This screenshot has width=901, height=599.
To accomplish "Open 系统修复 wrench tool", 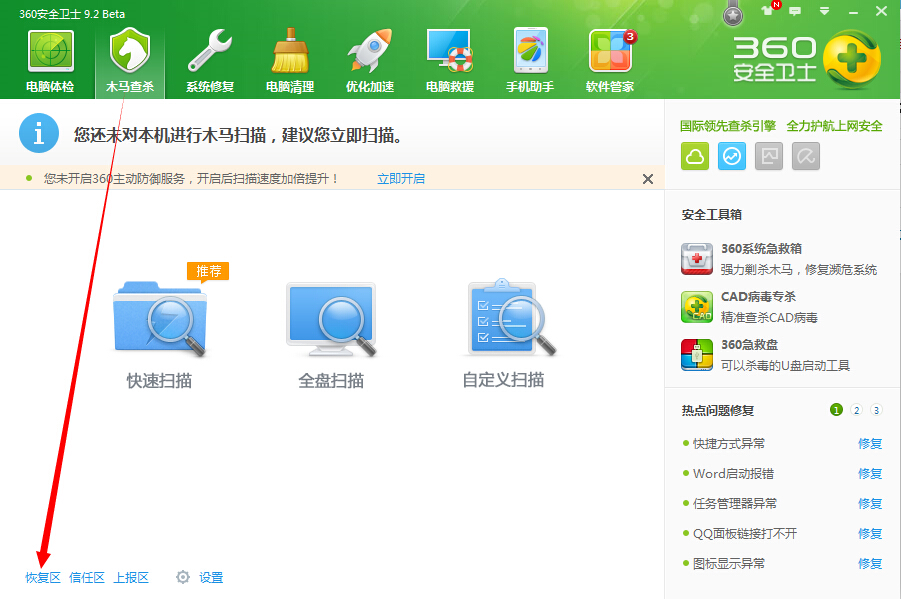I will point(210,51).
